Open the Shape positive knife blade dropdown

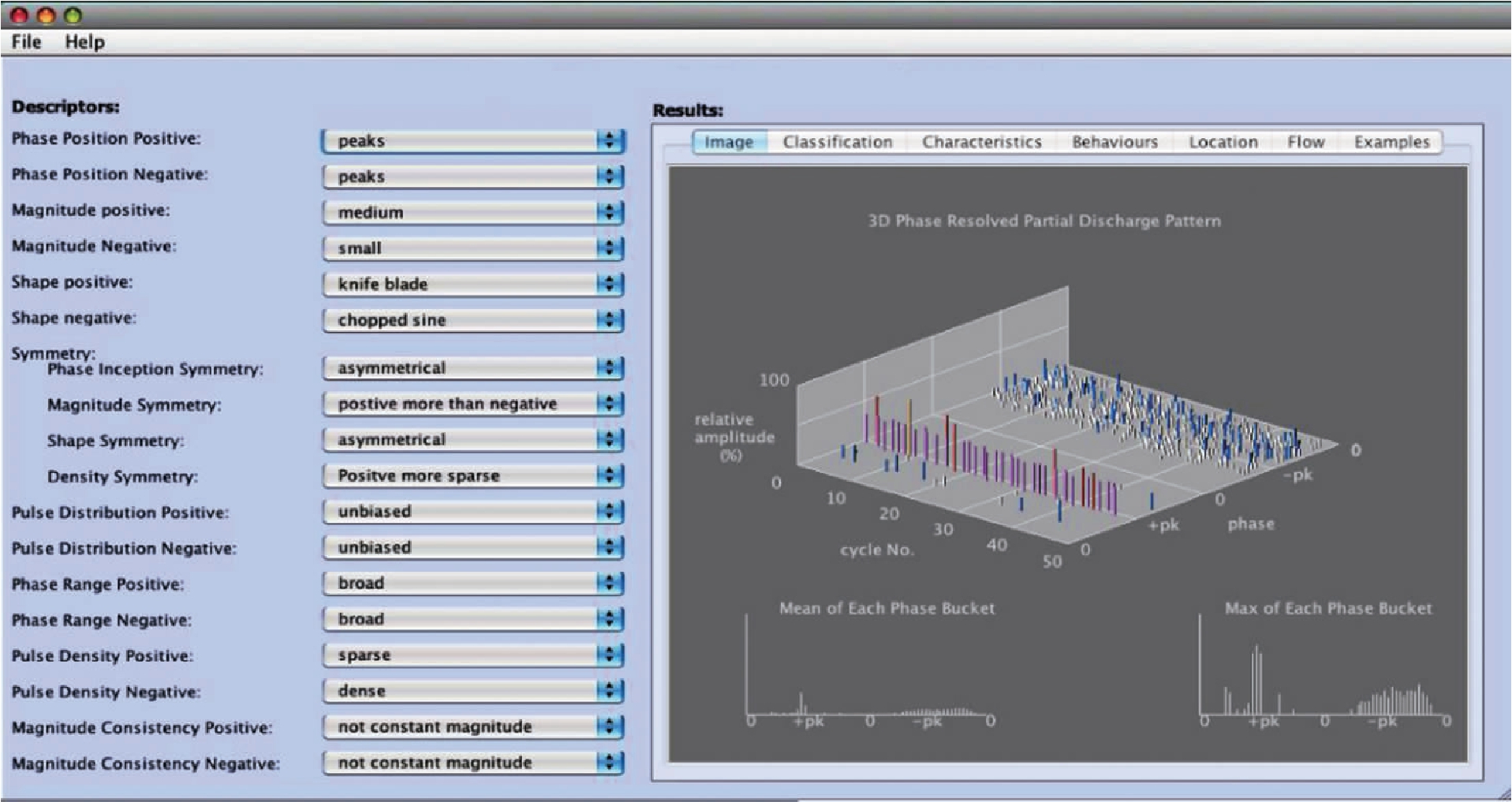click(472, 284)
